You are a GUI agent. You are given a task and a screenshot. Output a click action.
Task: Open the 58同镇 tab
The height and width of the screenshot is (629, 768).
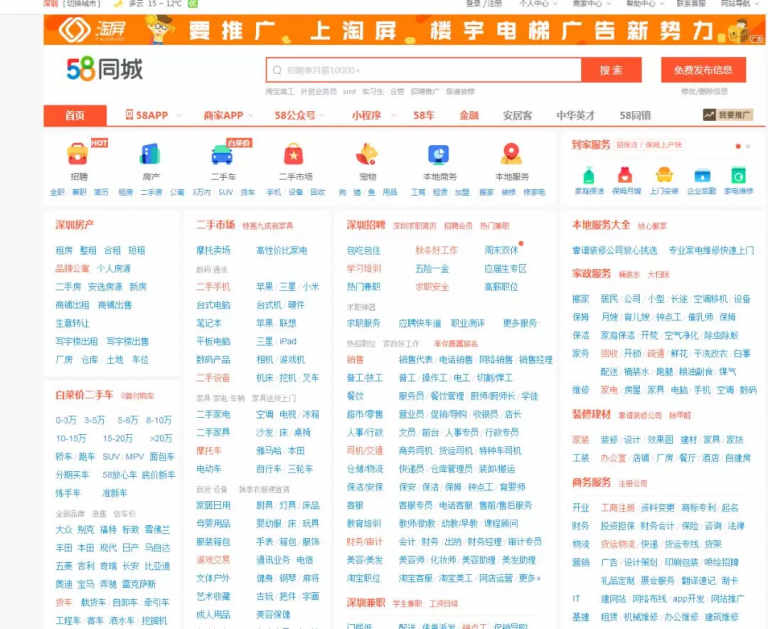tap(635, 115)
